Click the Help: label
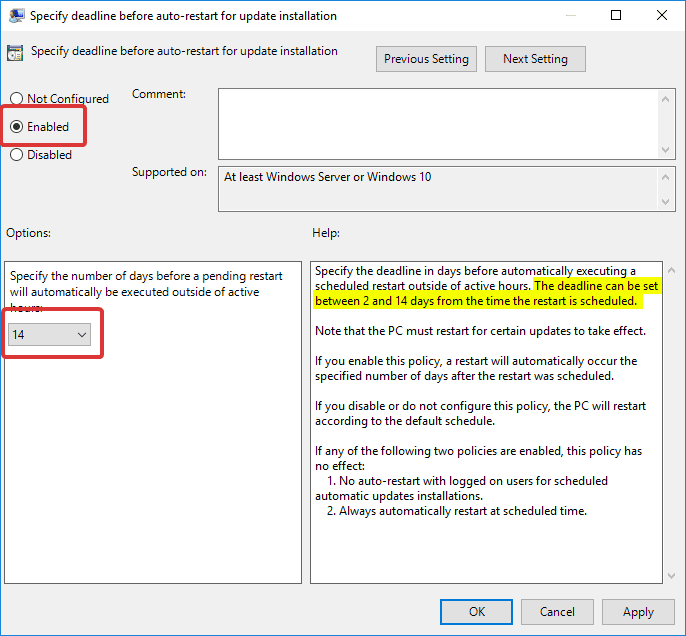This screenshot has height=636, width=686. click(326, 233)
